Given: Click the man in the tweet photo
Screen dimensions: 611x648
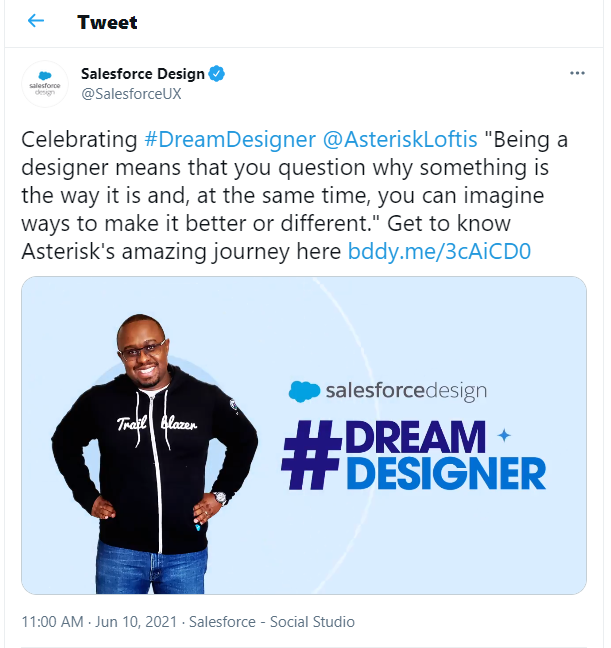Looking at the screenshot, I should coord(154,453).
